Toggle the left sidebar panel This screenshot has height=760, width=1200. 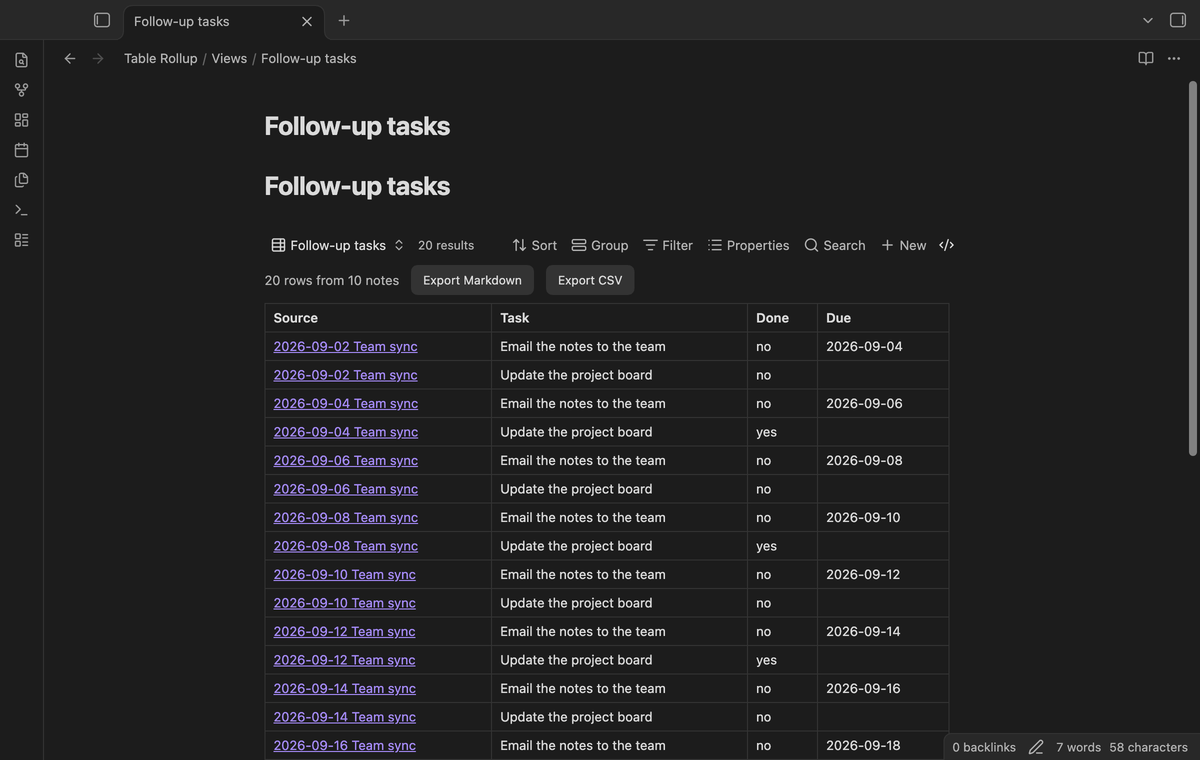click(102, 20)
